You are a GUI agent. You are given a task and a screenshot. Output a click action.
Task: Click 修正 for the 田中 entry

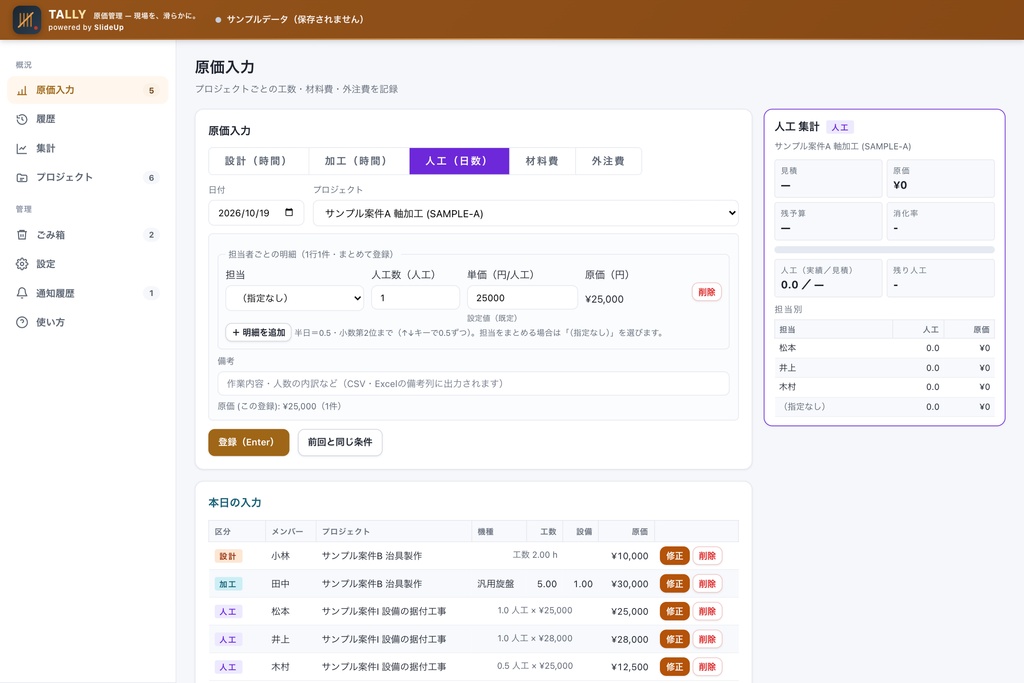(675, 584)
